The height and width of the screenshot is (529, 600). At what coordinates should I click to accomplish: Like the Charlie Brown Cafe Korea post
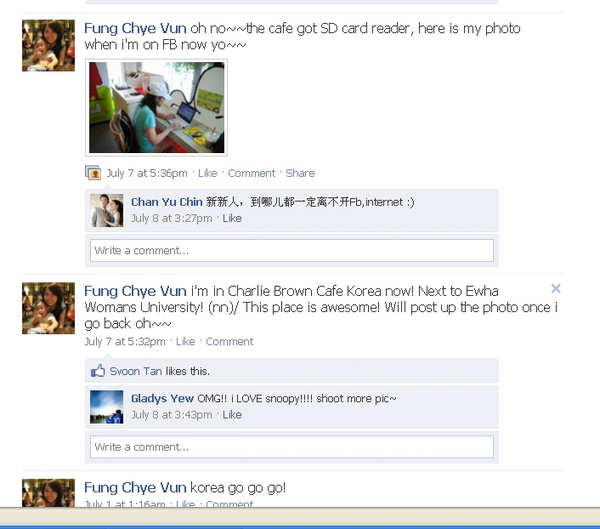185,341
